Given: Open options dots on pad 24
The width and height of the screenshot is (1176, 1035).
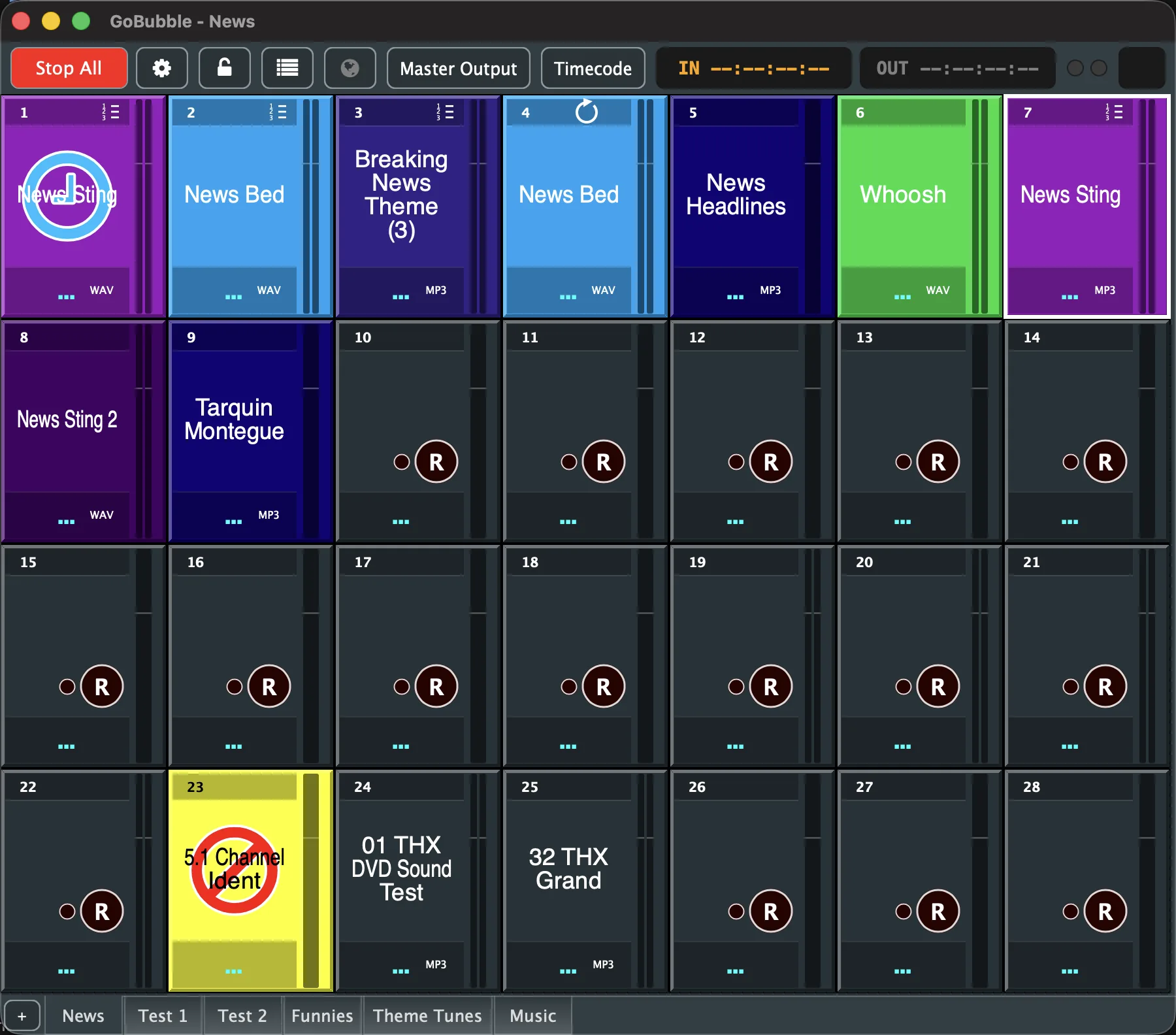Looking at the screenshot, I should click(x=400, y=971).
